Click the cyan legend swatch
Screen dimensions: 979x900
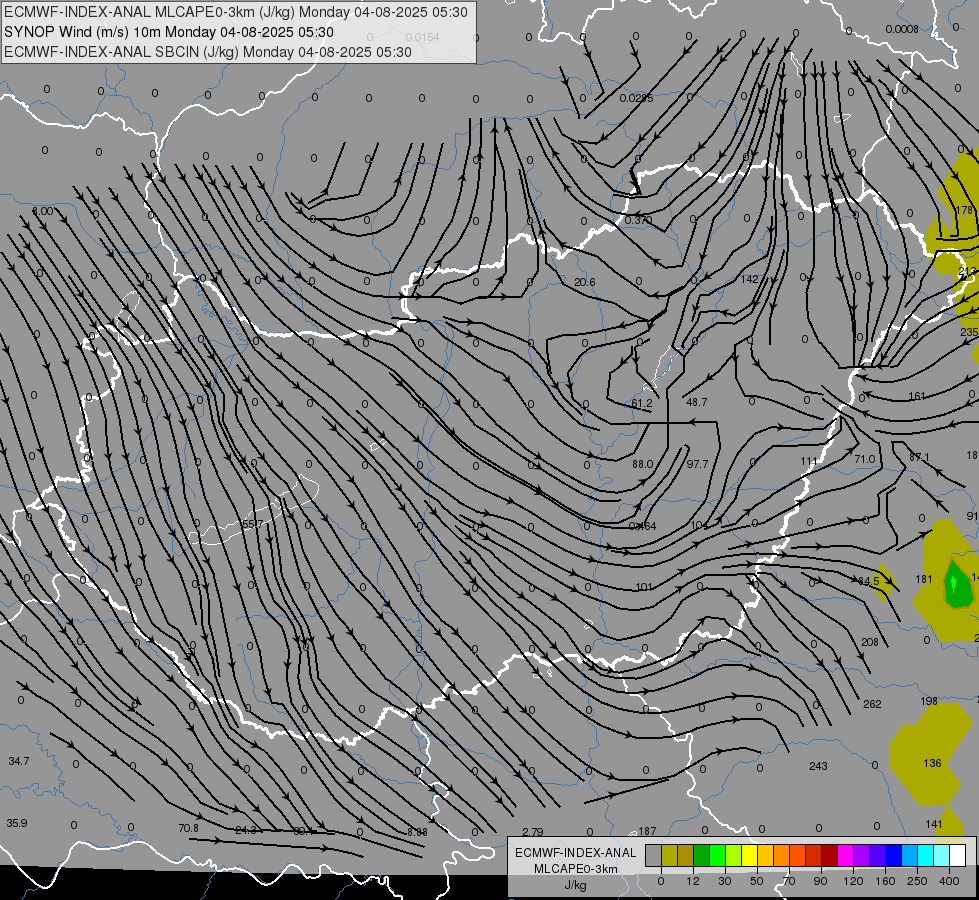tap(925, 855)
